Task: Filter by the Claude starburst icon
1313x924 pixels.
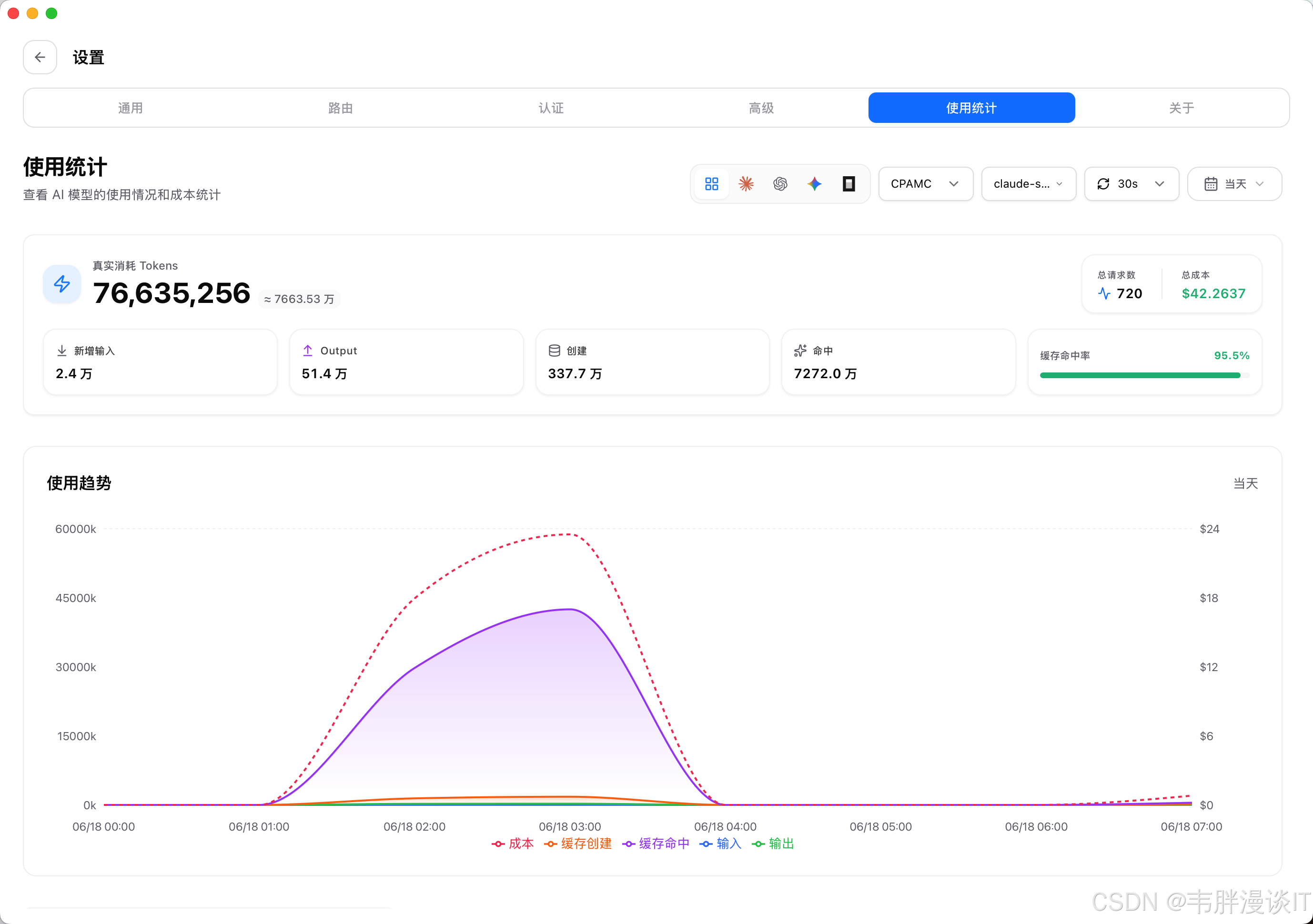Action: coord(746,183)
